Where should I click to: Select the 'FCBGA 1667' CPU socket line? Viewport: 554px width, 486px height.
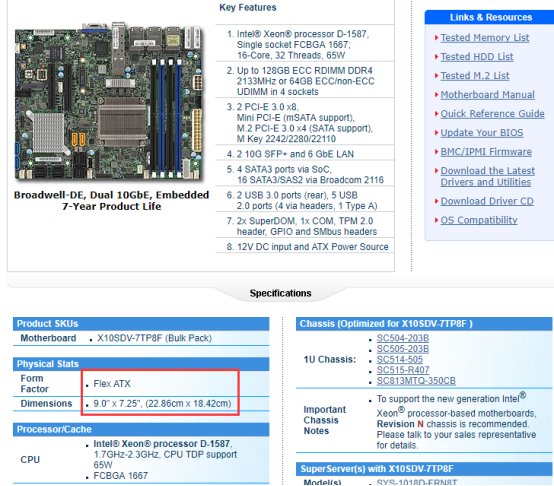tap(120, 476)
